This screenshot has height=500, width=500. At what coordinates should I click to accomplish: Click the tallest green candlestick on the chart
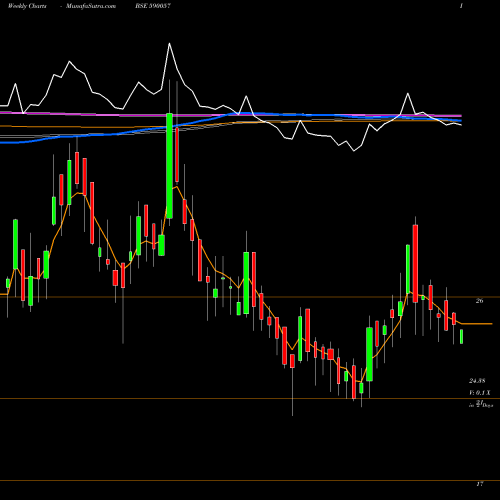(169, 166)
